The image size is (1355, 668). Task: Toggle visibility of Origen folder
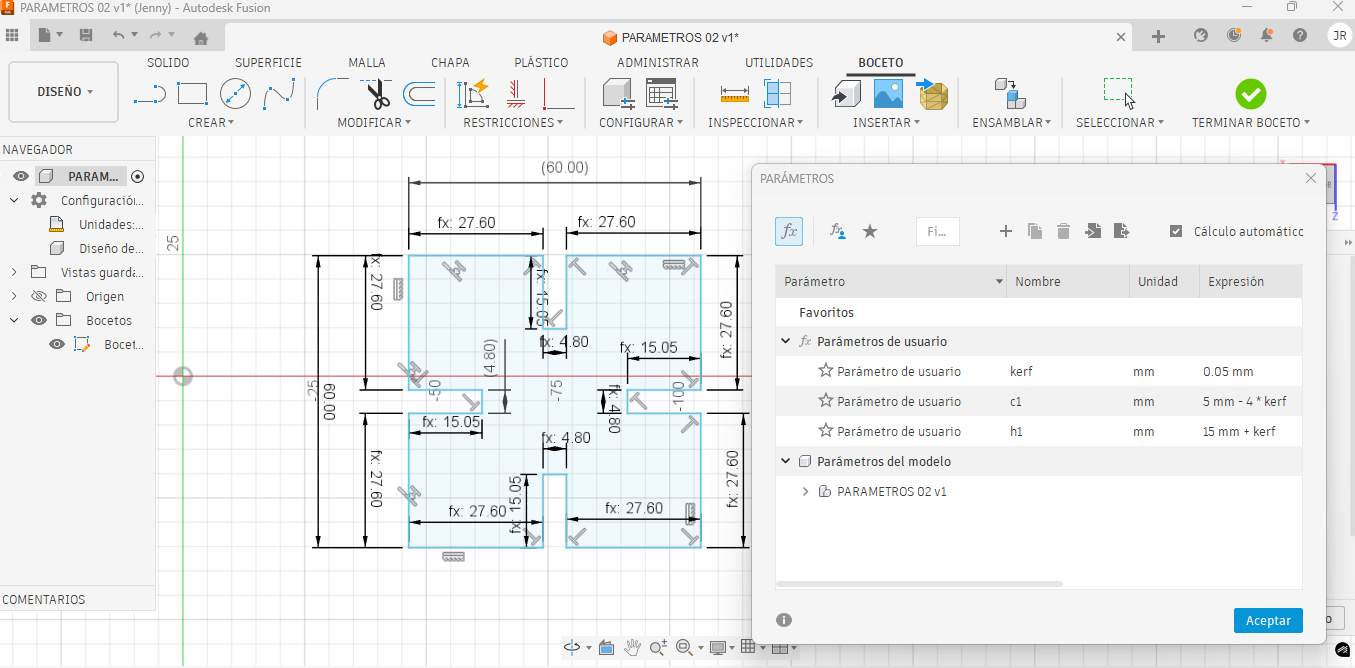point(39,297)
